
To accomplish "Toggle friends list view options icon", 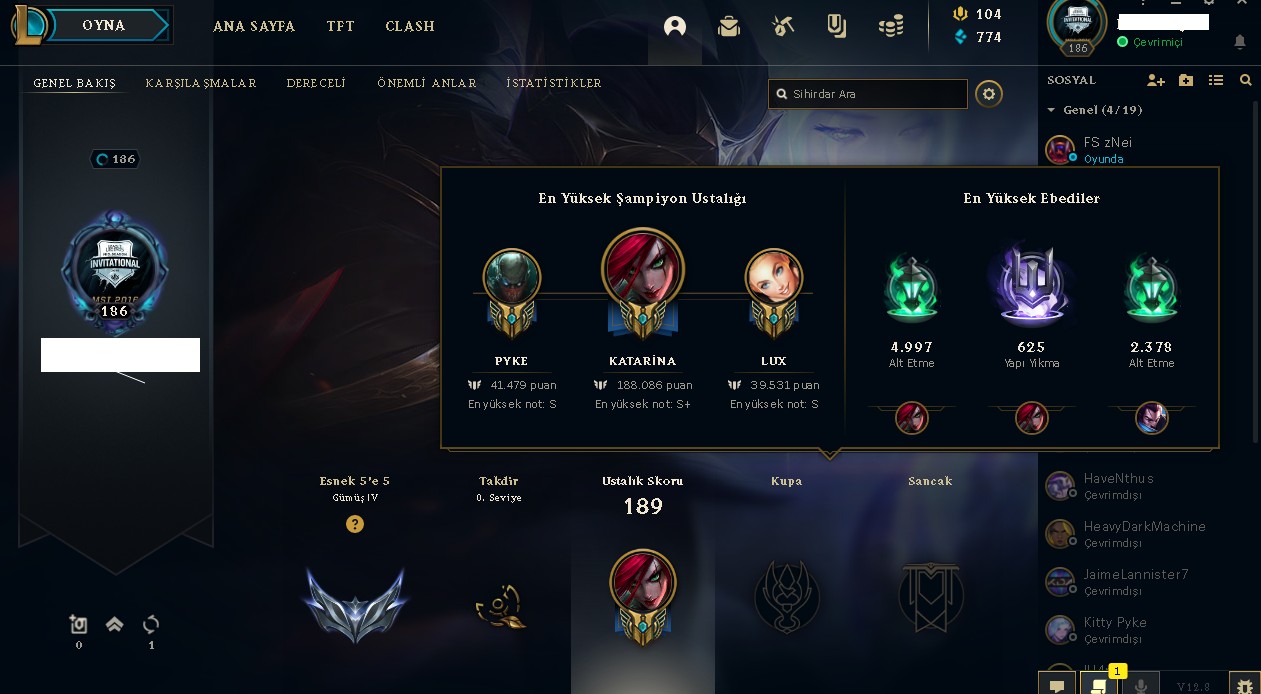I will (x=1216, y=80).
